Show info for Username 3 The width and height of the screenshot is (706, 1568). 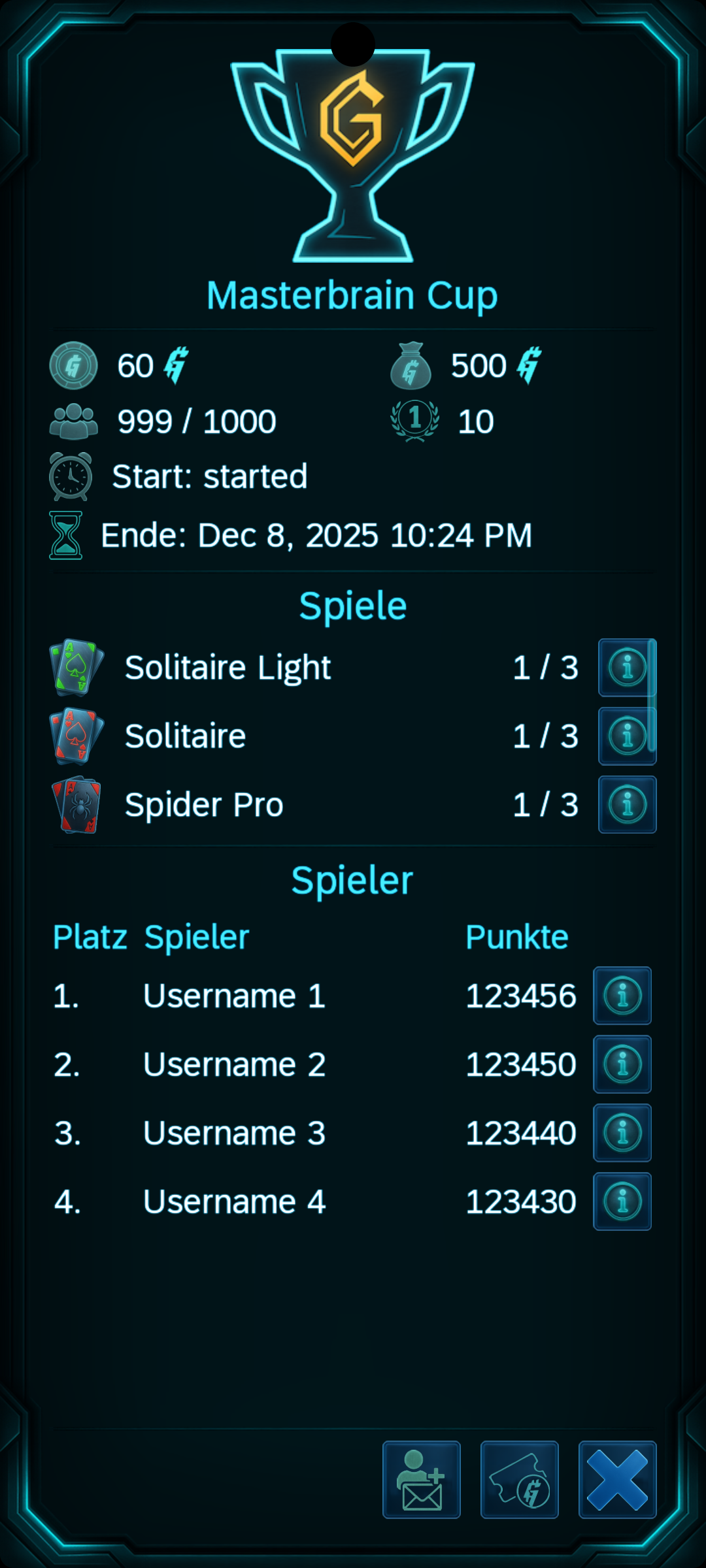(622, 1133)
